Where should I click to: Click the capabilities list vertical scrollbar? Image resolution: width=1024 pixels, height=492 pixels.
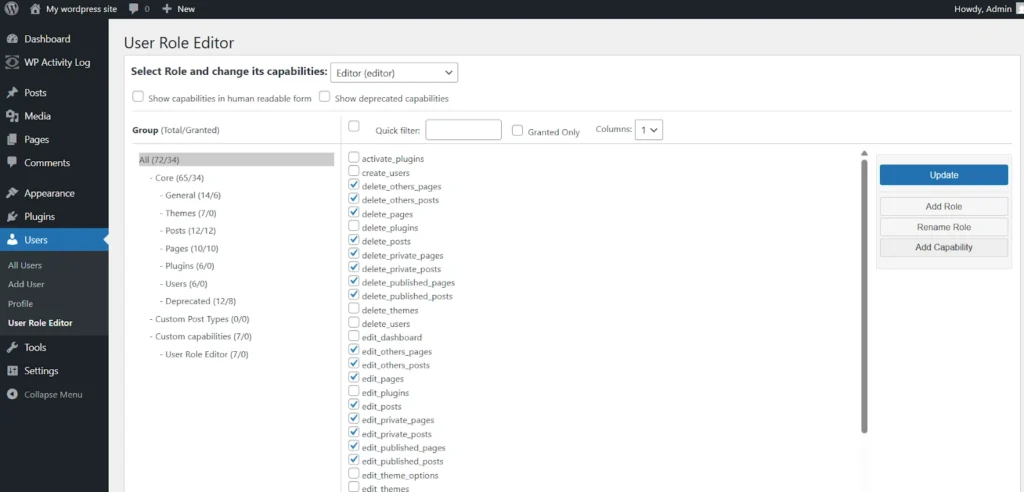[864, 290]
